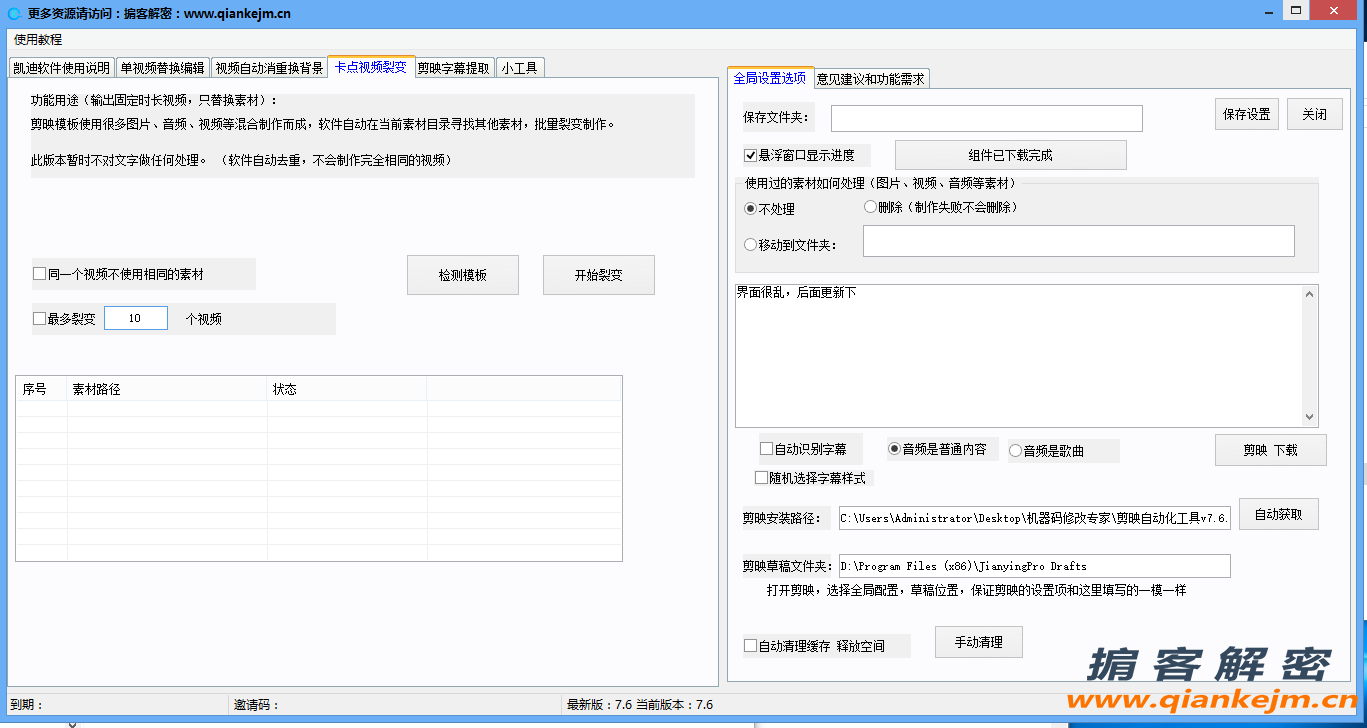This screenshot has height=728, width=1367.
Task: Click the 关闭 button
Action: click(x=1315, y=114)
